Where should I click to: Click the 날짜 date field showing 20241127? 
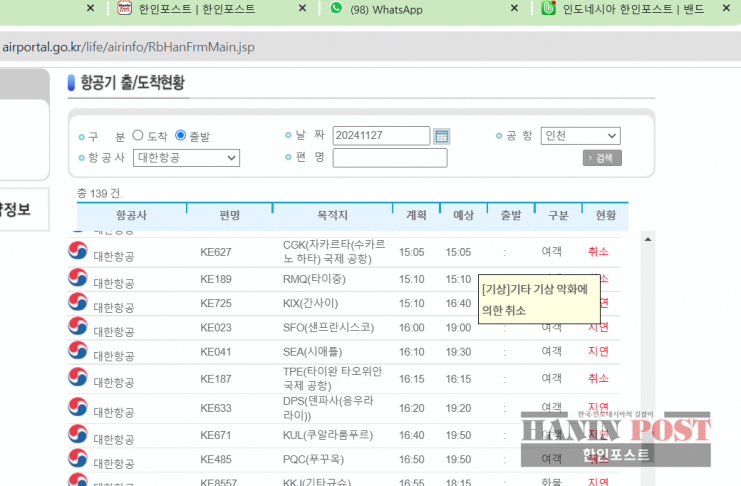[x=380, y=136]
